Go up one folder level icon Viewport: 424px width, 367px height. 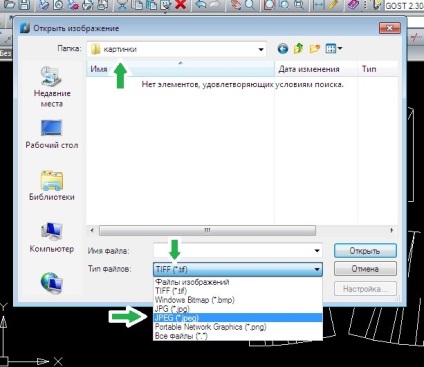(x=298, y=49)
